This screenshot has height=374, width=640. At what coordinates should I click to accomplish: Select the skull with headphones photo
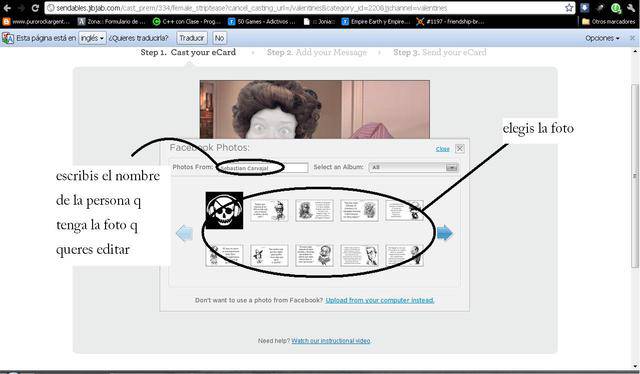(x=224, y=210)
